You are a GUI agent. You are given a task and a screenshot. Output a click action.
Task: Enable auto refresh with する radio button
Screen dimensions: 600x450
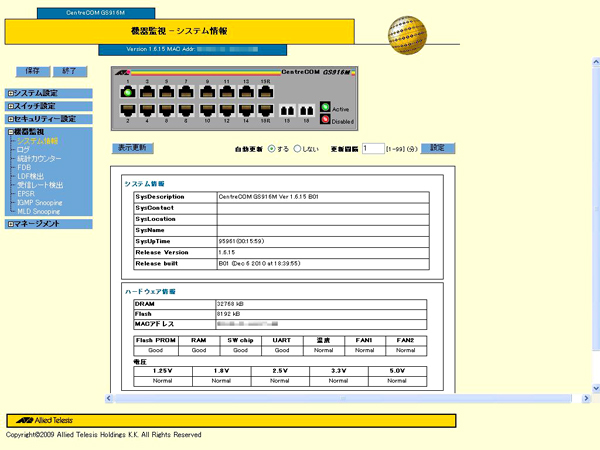(x=271, y=149)
